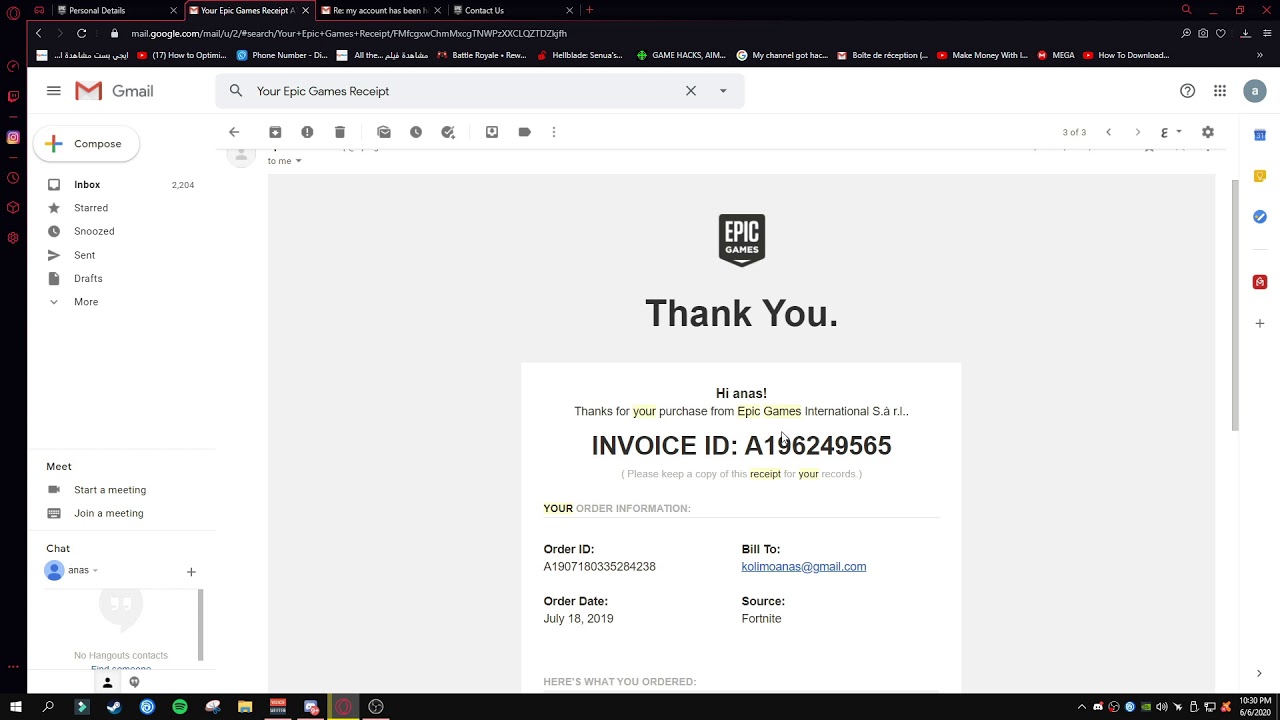Screen dimensions: 1280x720
Task: Expand the 'to me' details arrow
Action: [x=298, y=161]
